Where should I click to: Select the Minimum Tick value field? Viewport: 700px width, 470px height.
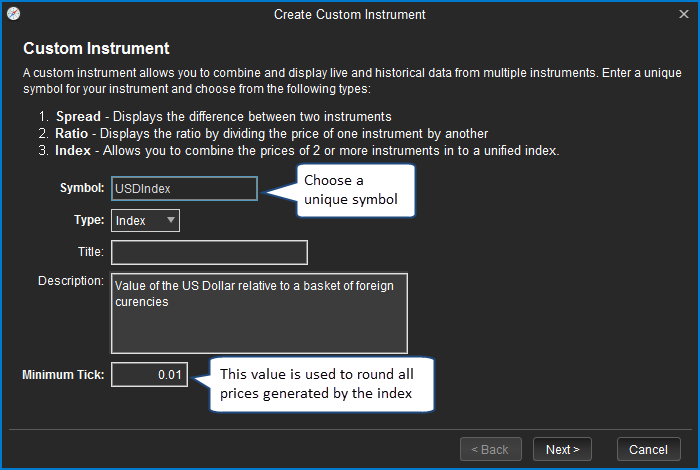(x=149, y=375)
